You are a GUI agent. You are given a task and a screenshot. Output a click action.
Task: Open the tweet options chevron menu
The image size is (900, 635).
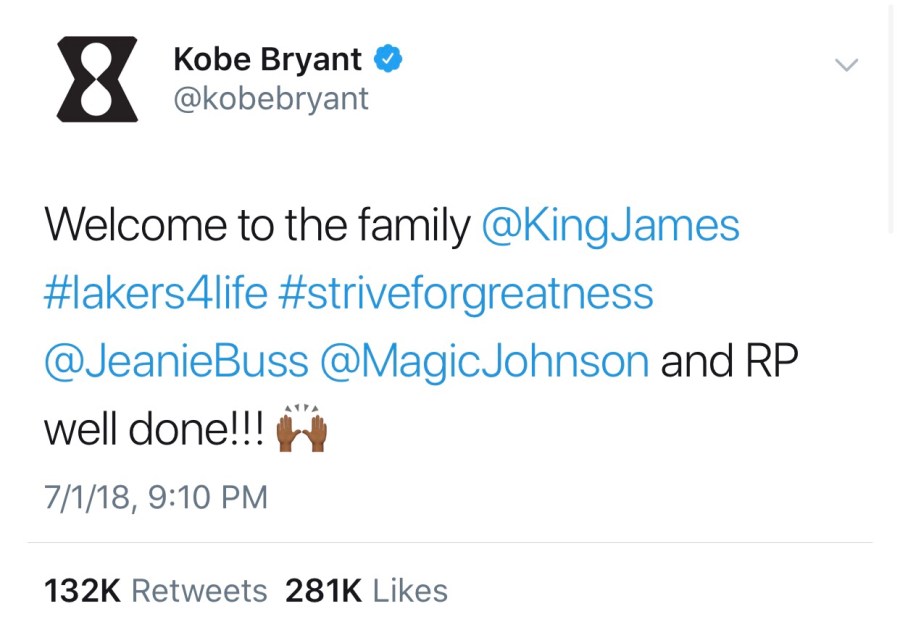[846, 65]
